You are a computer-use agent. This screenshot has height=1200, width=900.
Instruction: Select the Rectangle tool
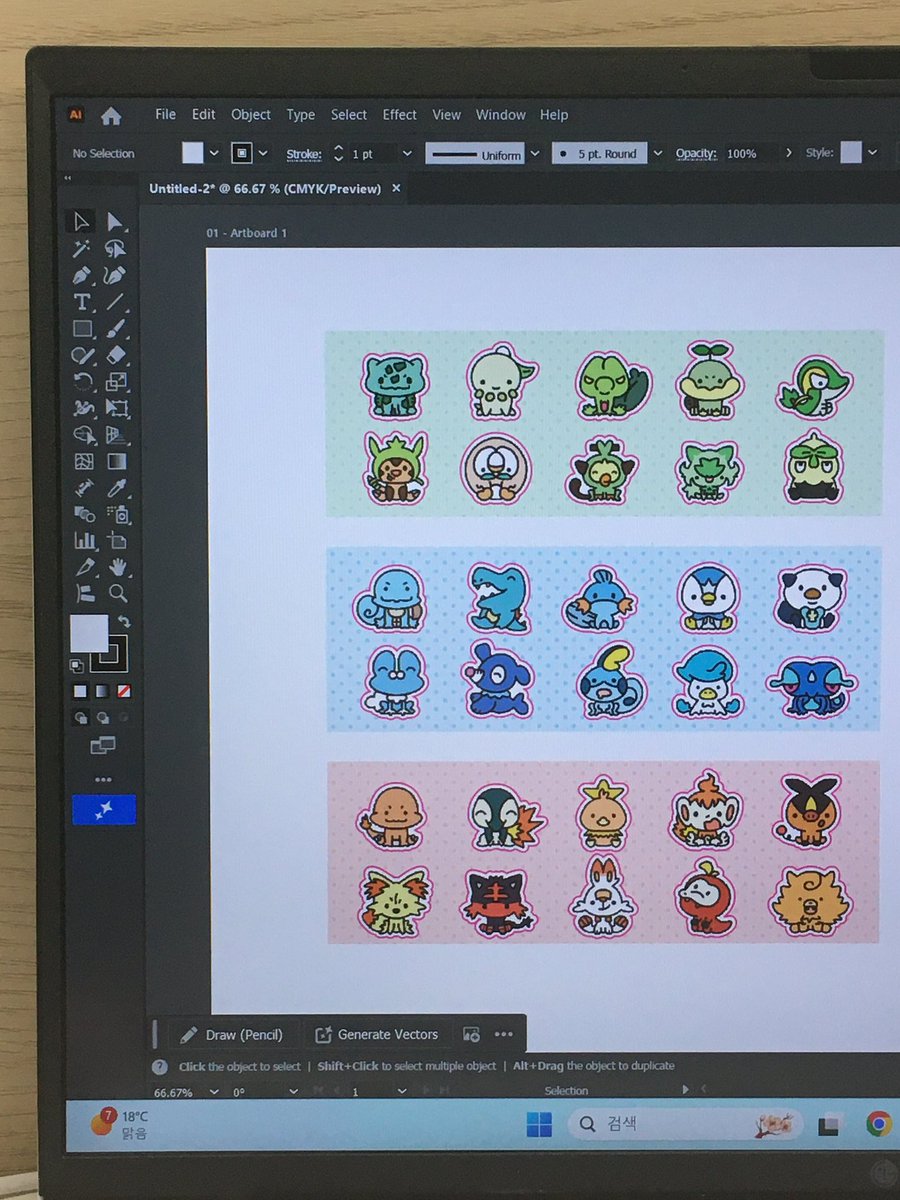point(82,329)
